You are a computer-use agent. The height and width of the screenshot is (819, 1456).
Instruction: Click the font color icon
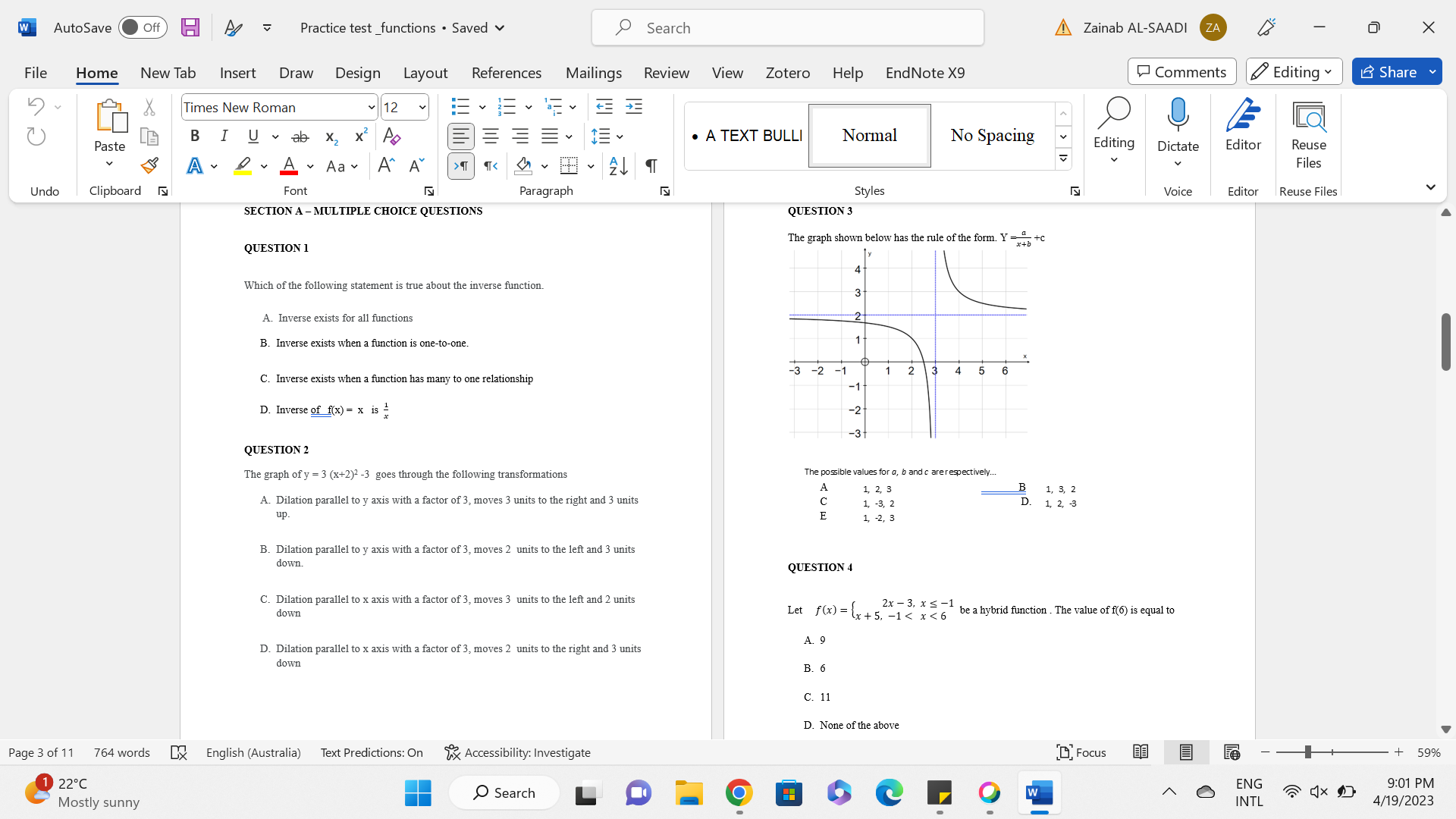[289, 165]
